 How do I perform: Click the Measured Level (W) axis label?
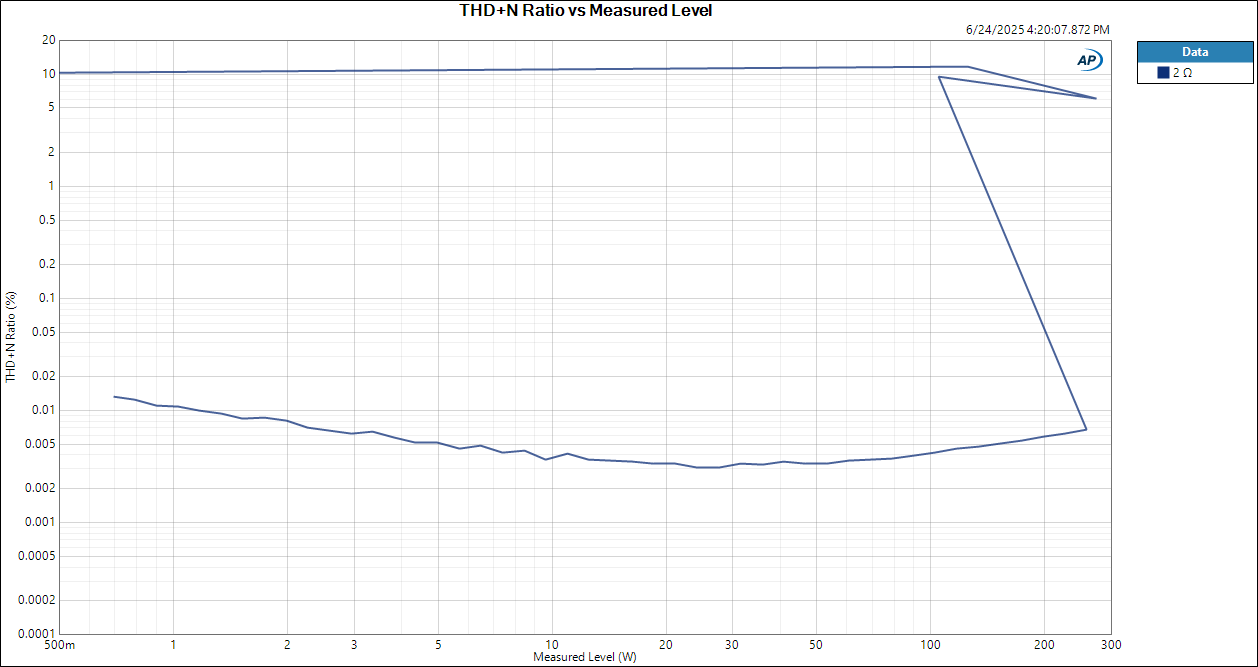pyautogui.click(x=585, y=657)
